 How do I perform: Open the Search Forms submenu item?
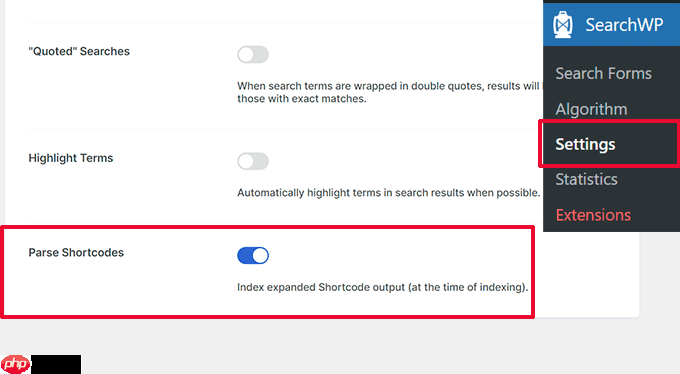coord(603,73)
